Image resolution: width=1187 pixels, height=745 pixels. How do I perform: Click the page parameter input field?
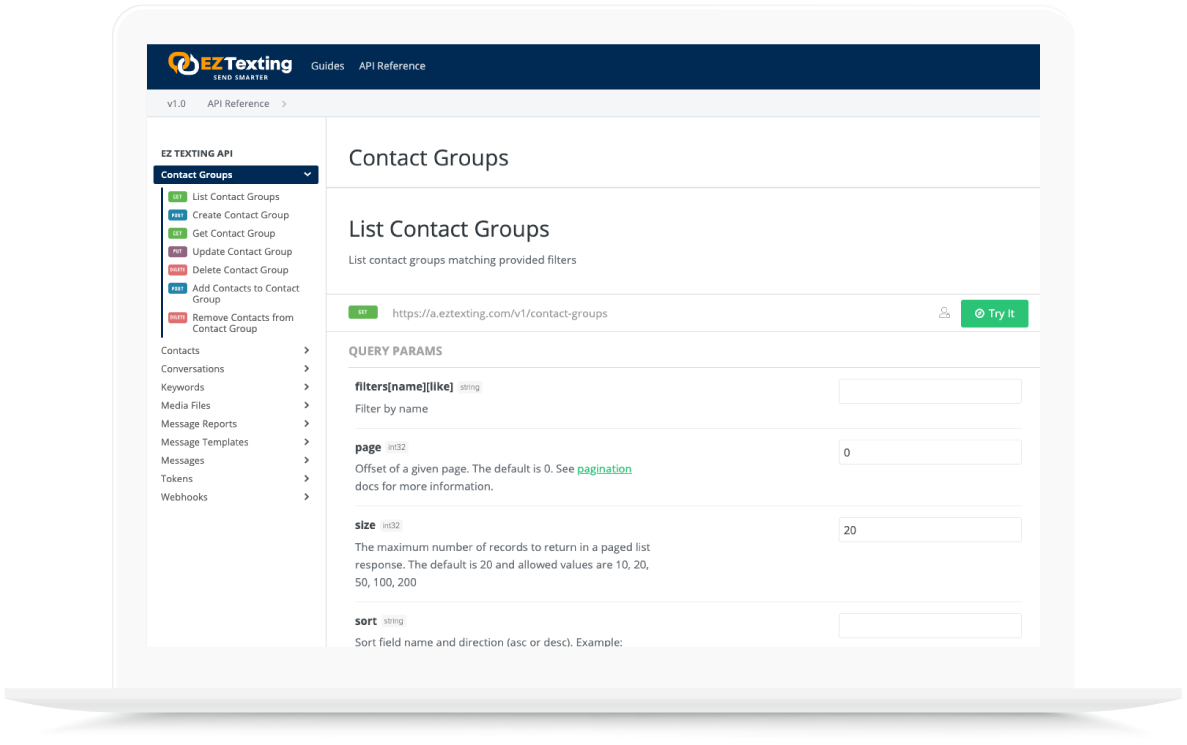pyautogui.click(x=930, y=452)
